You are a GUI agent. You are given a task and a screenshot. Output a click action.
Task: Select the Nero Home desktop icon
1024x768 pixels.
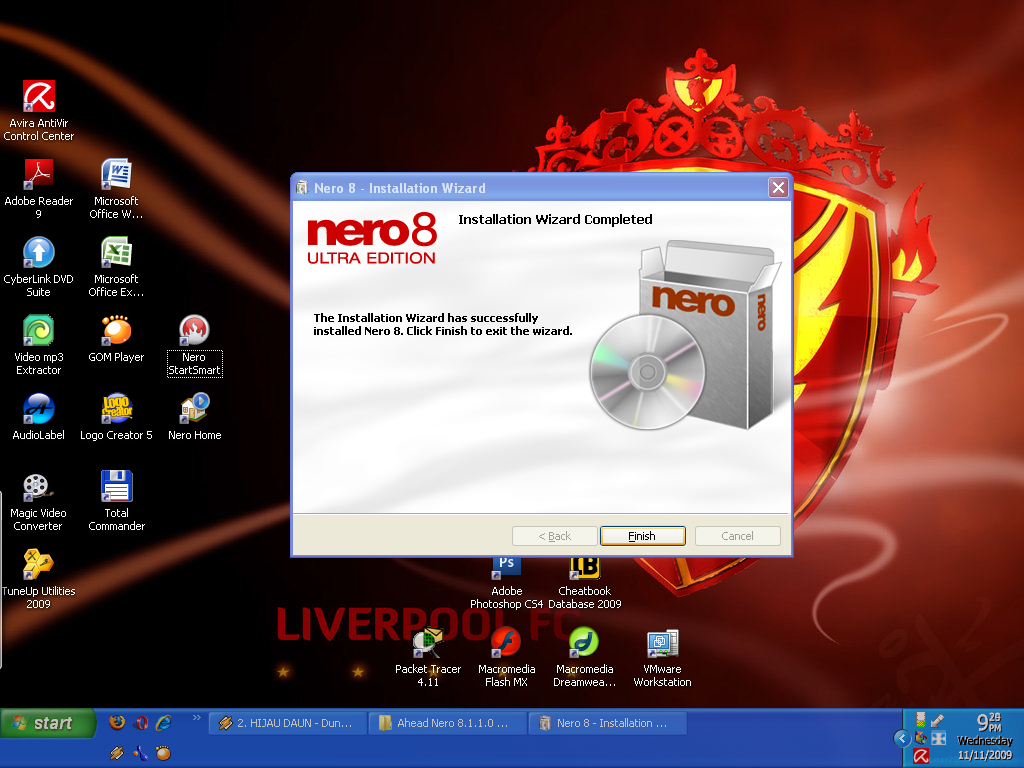point(194,416)
